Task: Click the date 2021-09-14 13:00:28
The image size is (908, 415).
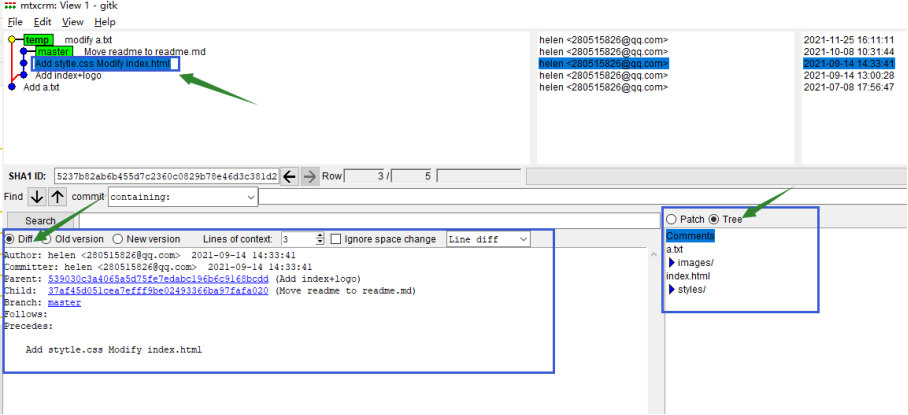Action: [849, 75]
